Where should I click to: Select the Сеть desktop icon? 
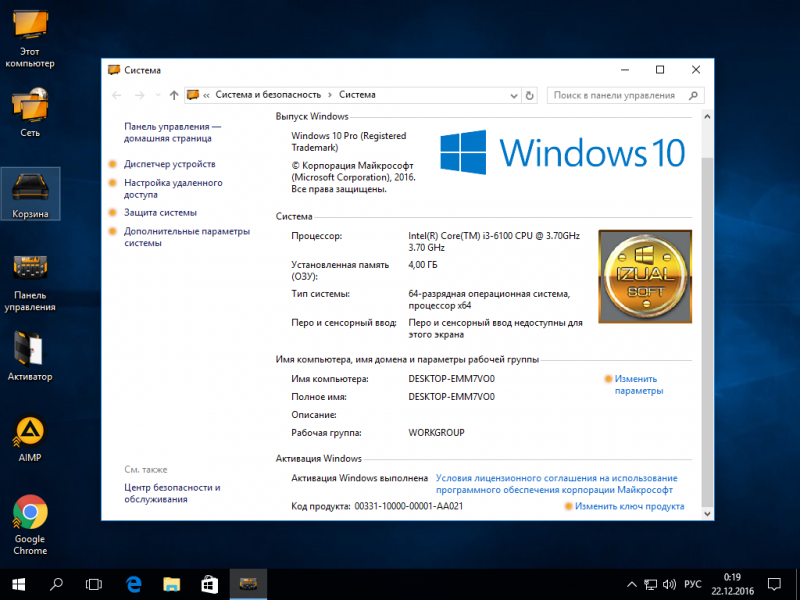tap(30, 112)
